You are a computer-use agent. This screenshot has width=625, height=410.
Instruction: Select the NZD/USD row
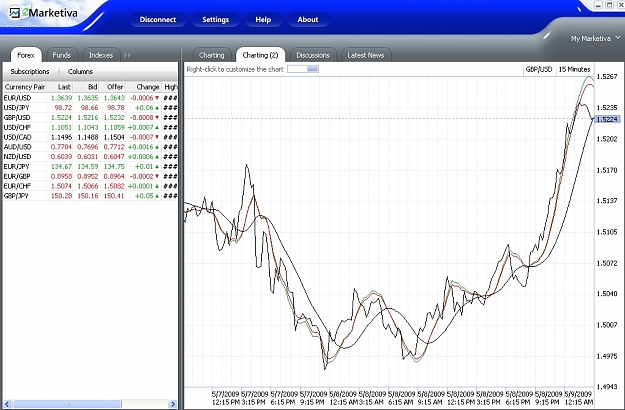tap(90, 157)
